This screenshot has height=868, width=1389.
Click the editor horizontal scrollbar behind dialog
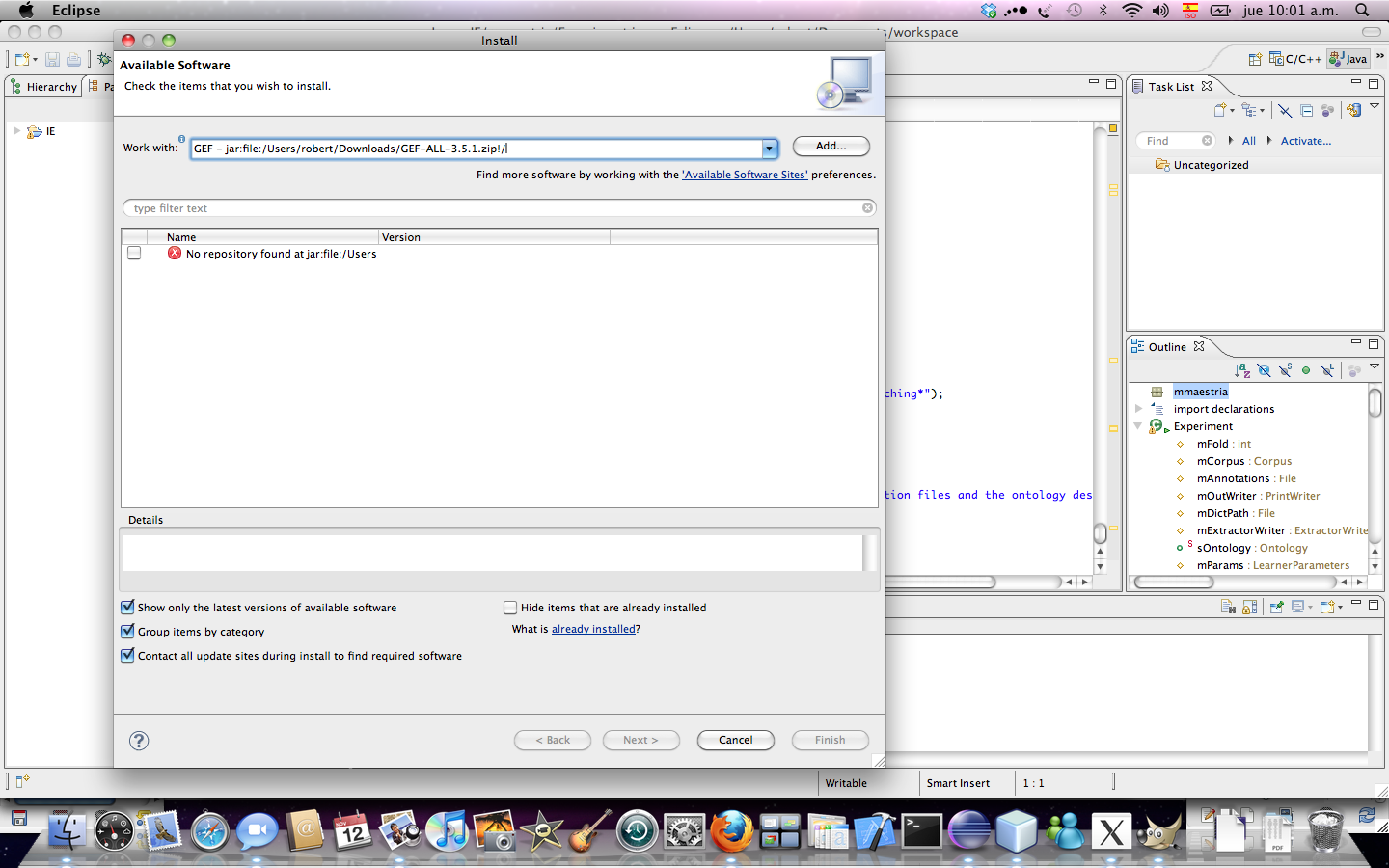(x=940, y=582)
